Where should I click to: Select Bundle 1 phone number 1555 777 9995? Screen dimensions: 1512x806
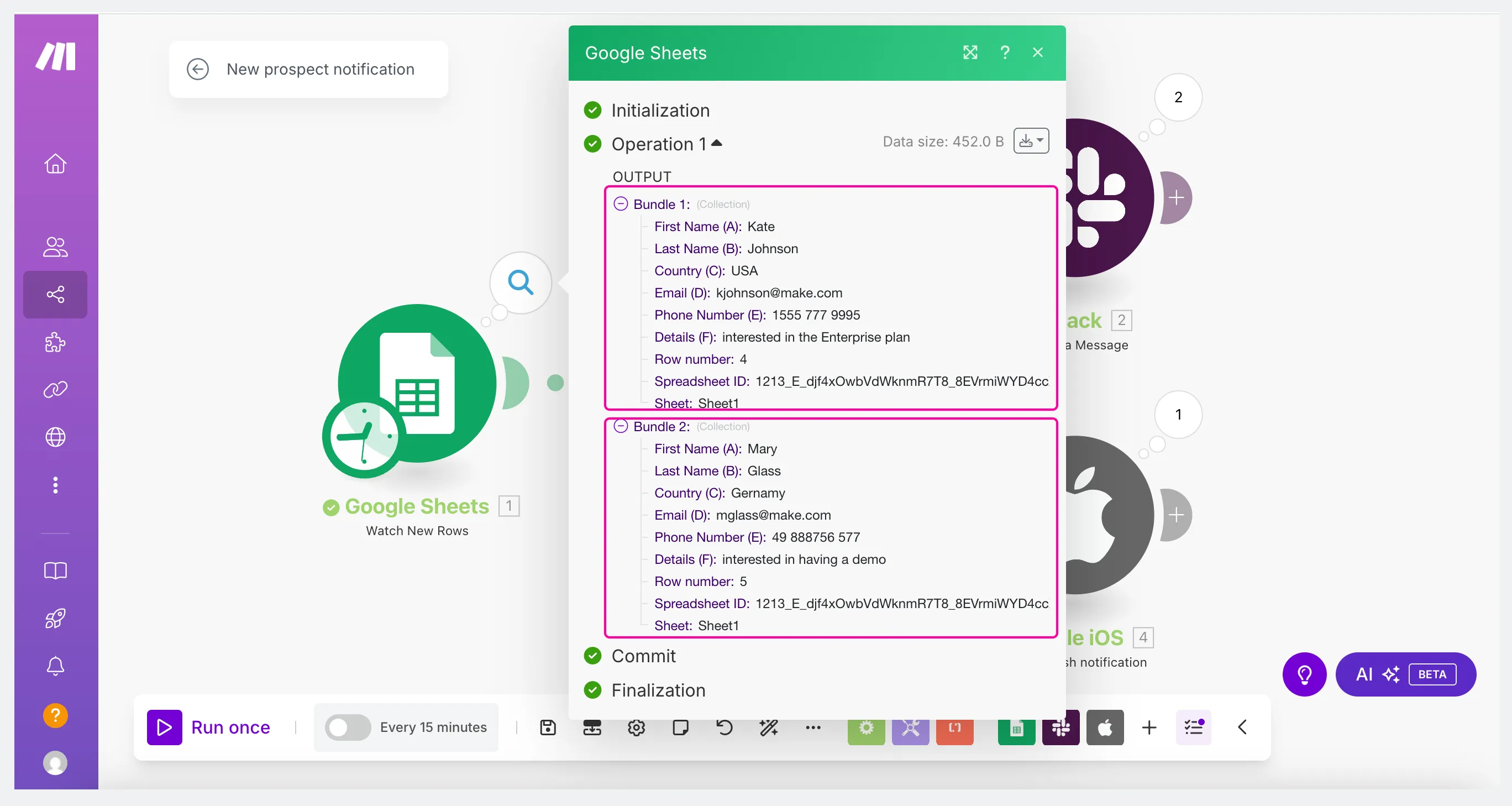tap(816, 315)
